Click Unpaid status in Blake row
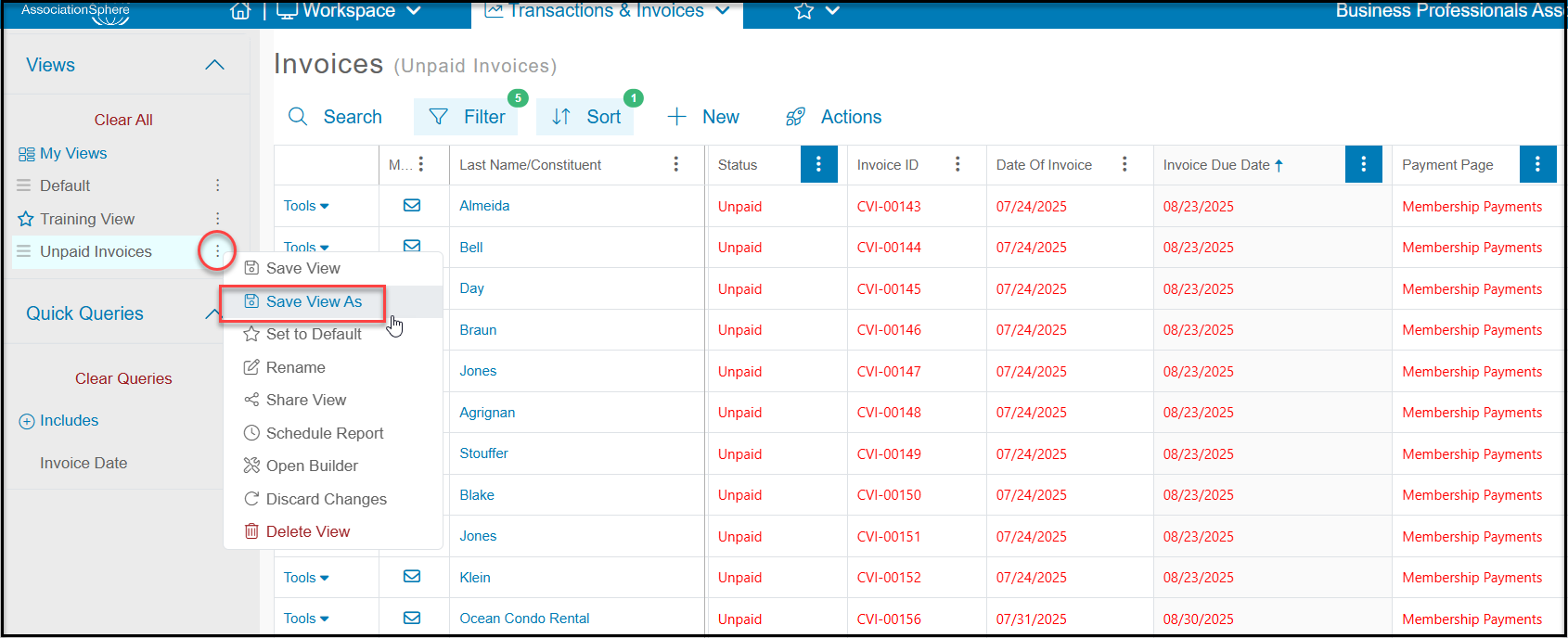Screen dimensions: 1568x638 click(x=739, y=495)
